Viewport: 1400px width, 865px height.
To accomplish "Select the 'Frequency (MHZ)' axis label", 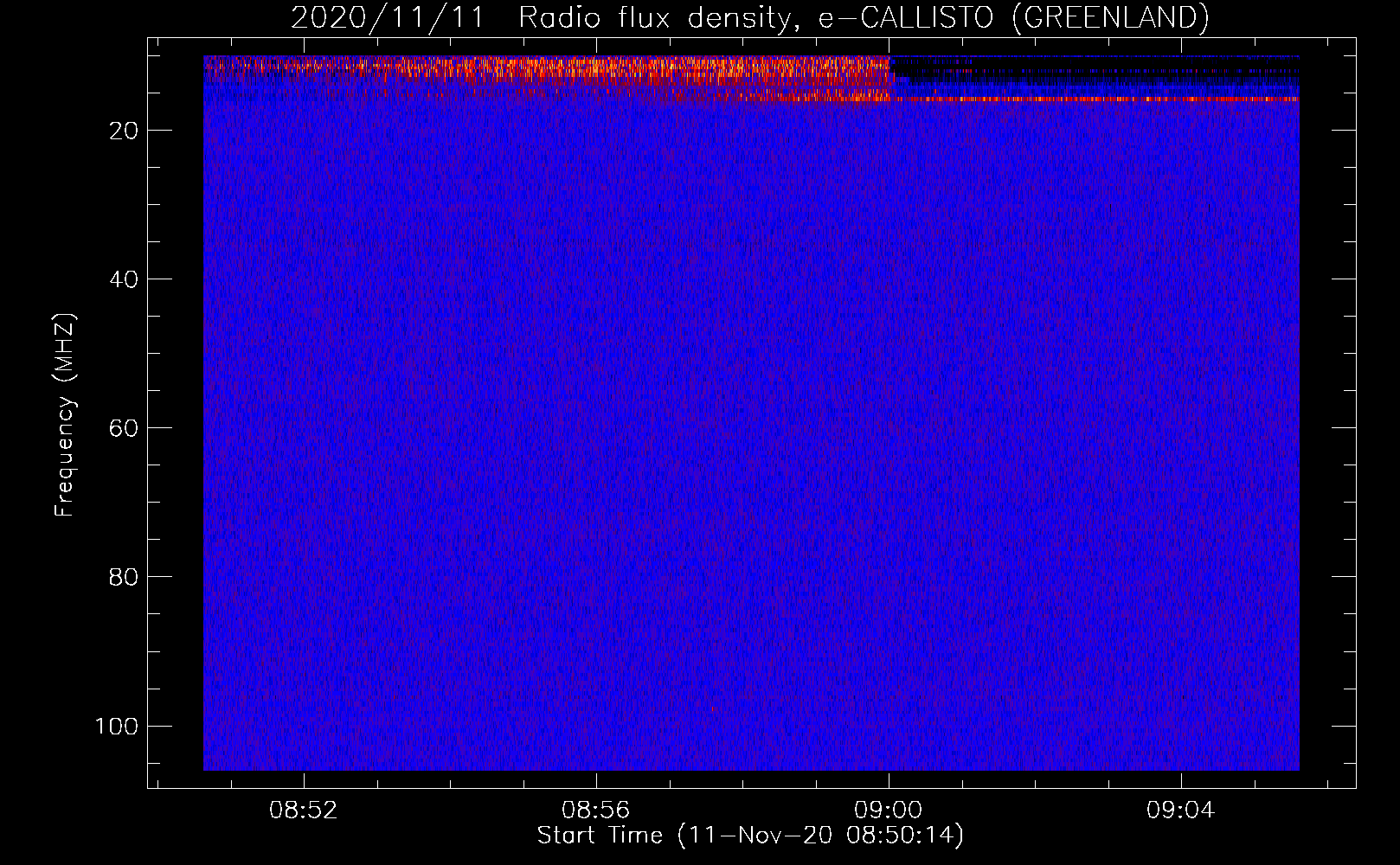I will tap(65, 415).
